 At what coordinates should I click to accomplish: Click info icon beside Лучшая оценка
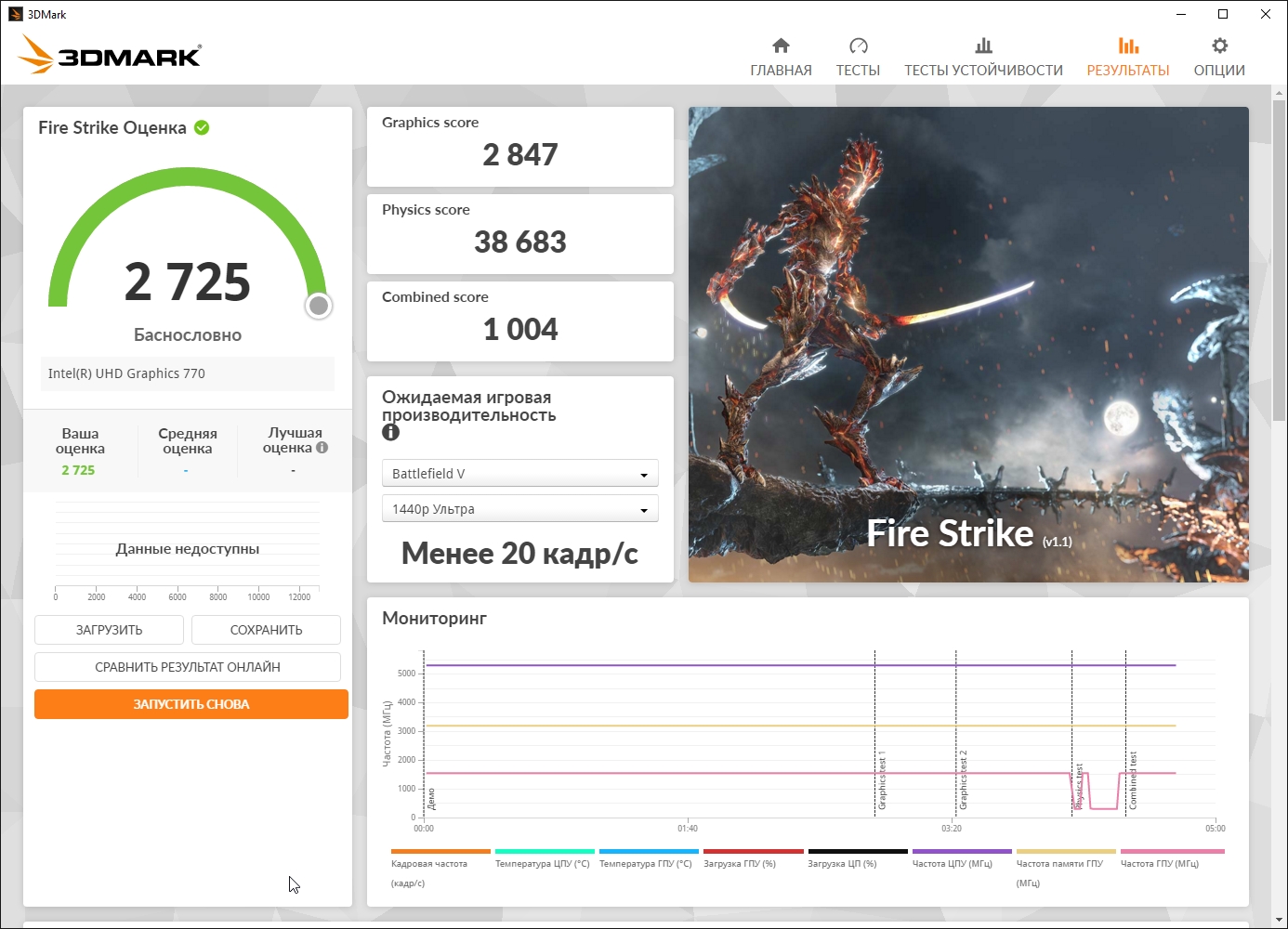click(x=322, y=448)
